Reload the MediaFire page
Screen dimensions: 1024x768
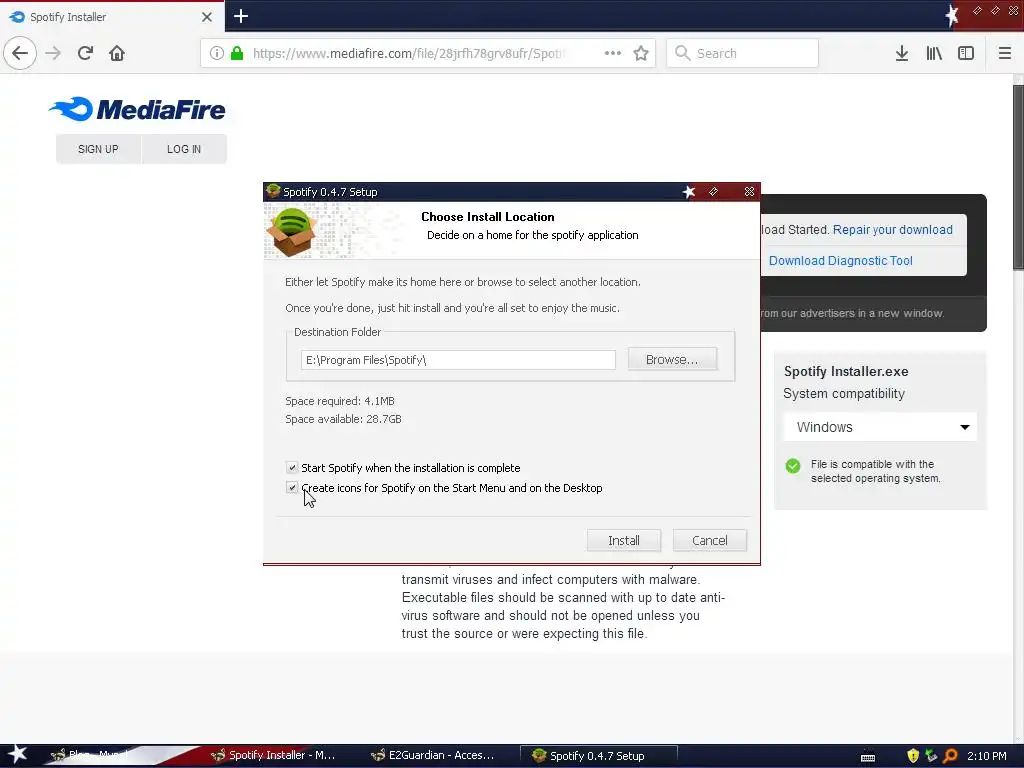(x=85, y=53)
